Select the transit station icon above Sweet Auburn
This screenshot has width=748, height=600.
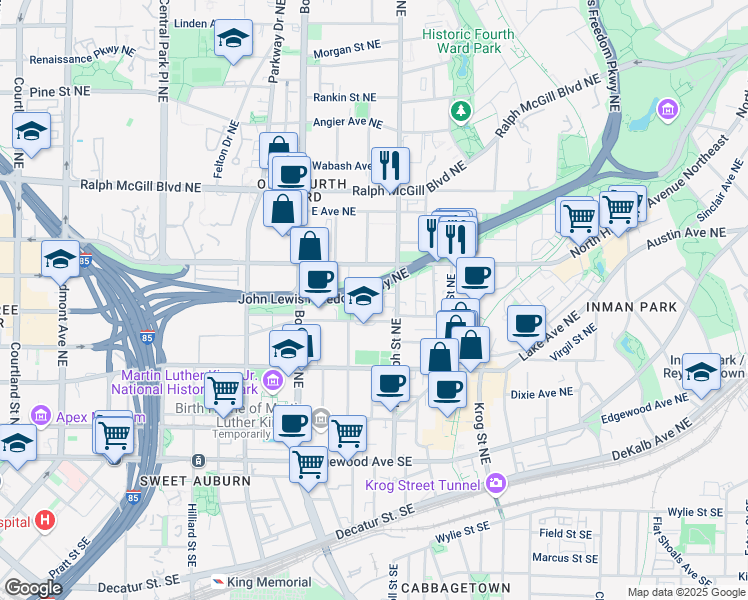(198, 461)
